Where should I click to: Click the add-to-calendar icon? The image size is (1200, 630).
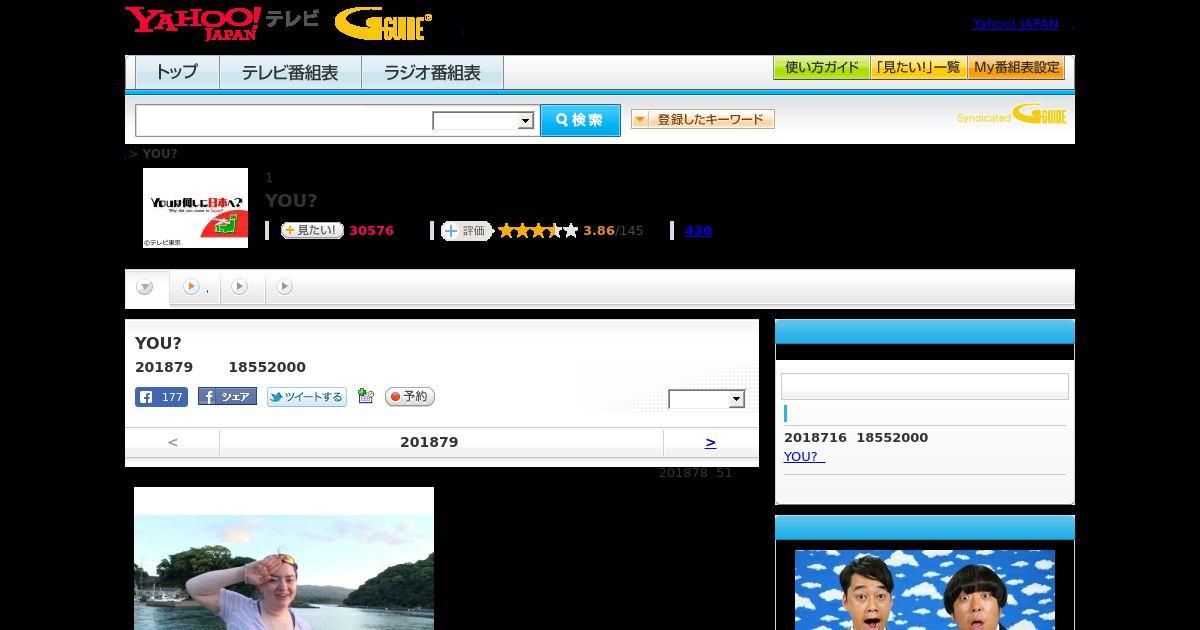[365, 397]
